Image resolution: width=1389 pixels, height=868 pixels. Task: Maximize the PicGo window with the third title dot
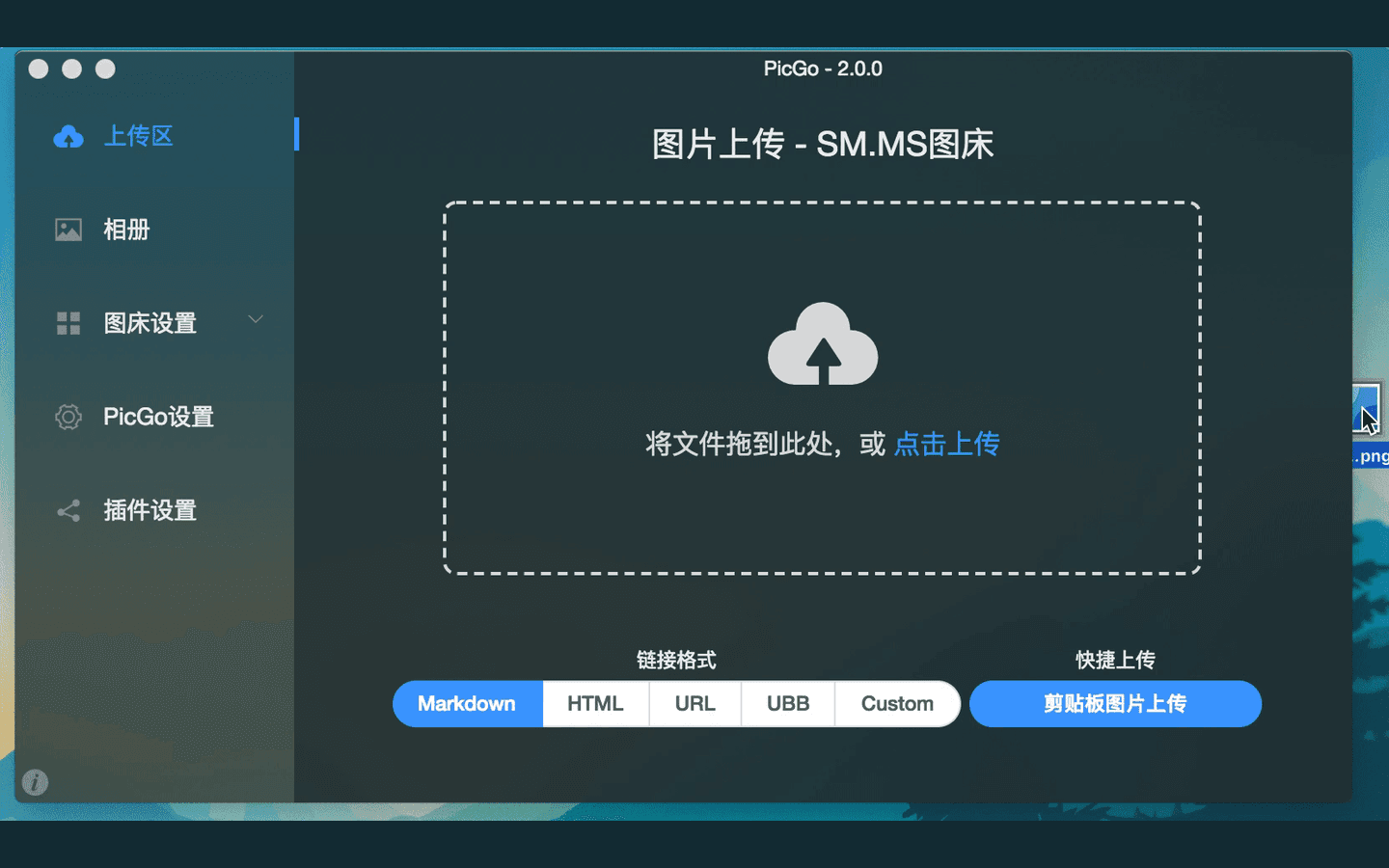click(105, 68)
